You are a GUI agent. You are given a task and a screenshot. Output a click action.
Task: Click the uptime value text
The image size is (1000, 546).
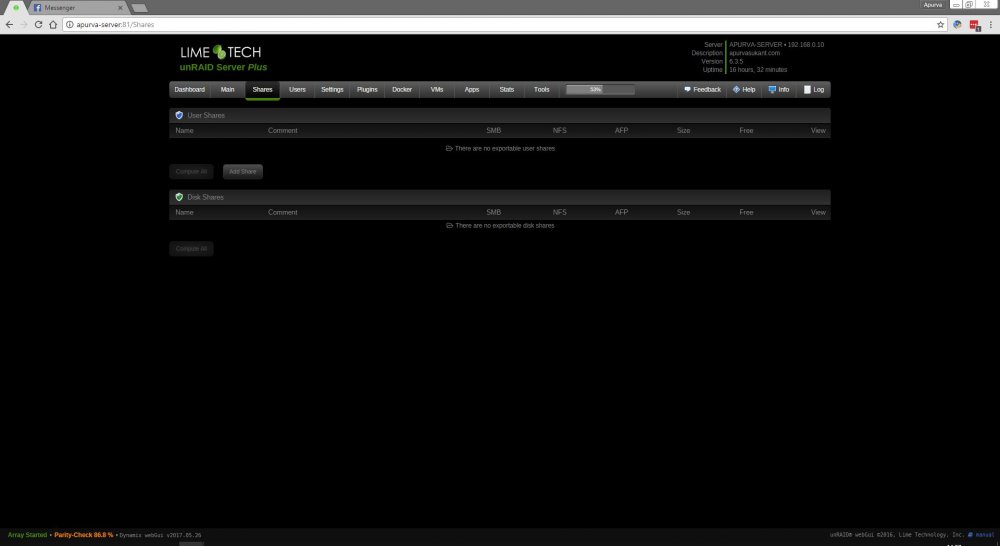pyautogui.click(x=758, y=70)
